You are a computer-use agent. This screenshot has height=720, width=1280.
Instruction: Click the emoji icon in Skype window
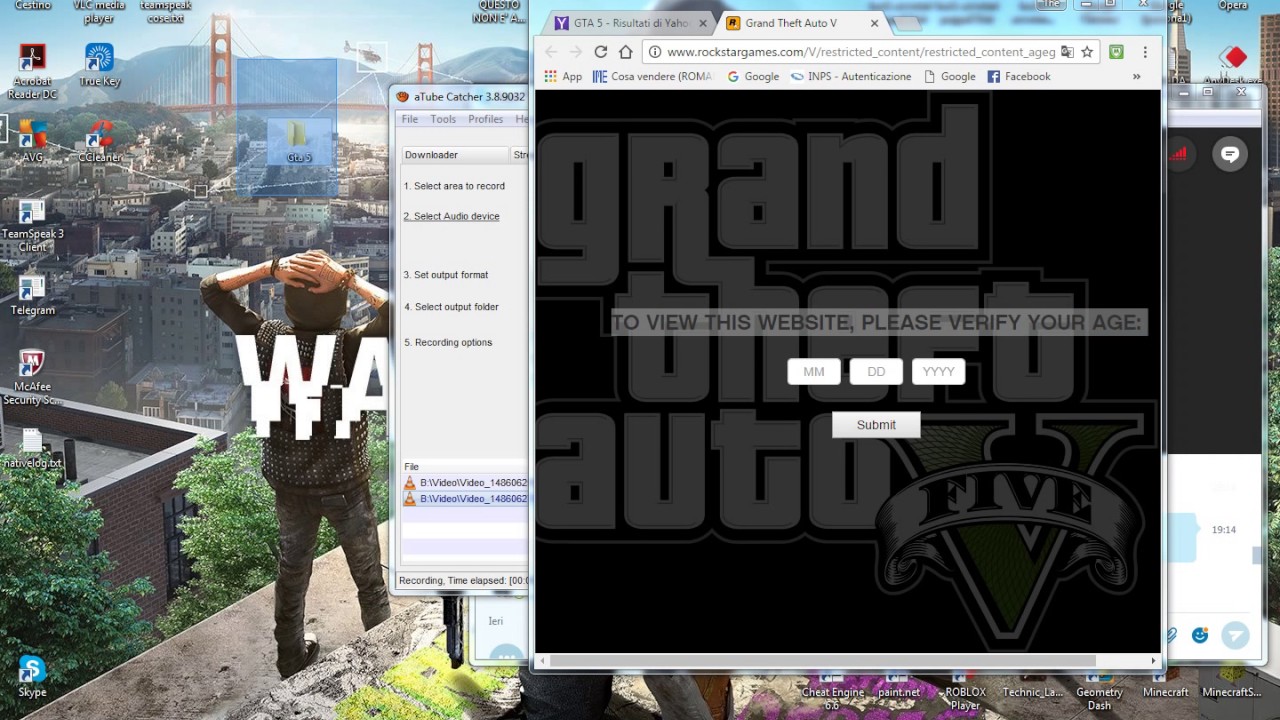(1200, 635)
